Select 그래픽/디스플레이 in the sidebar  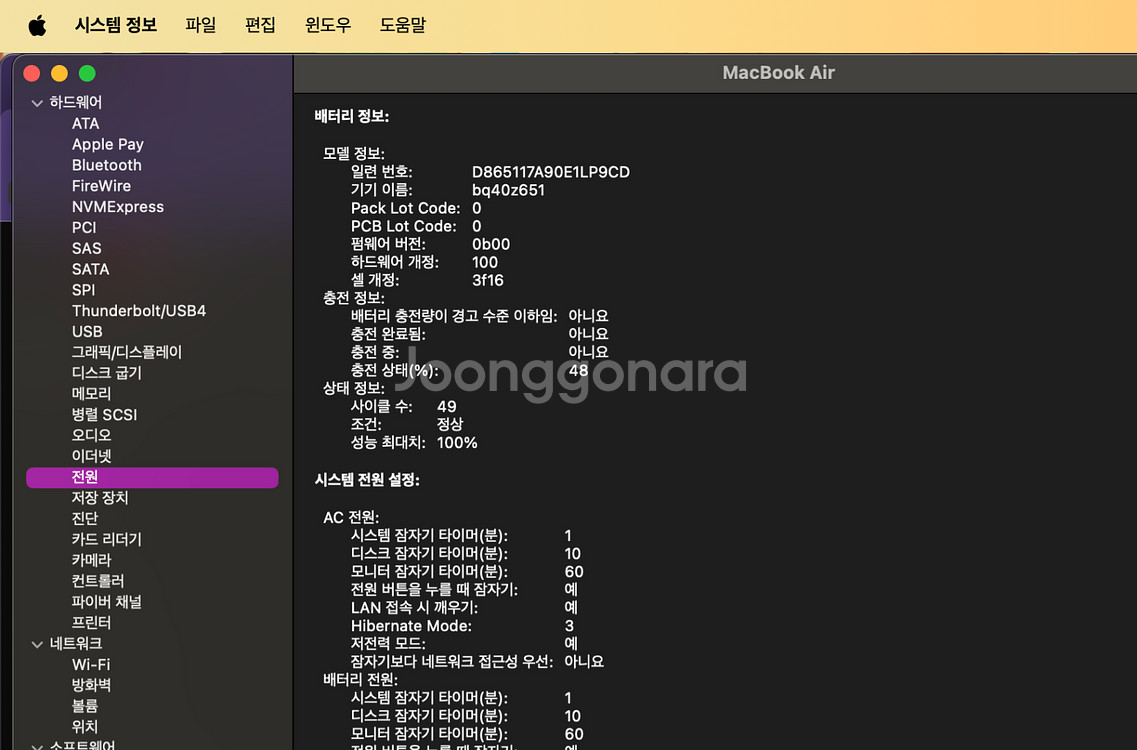(126, 353)
